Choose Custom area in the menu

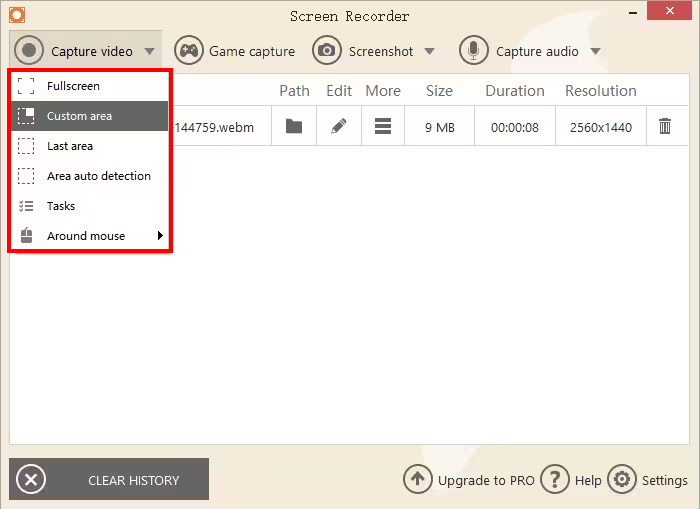point(79,116)
